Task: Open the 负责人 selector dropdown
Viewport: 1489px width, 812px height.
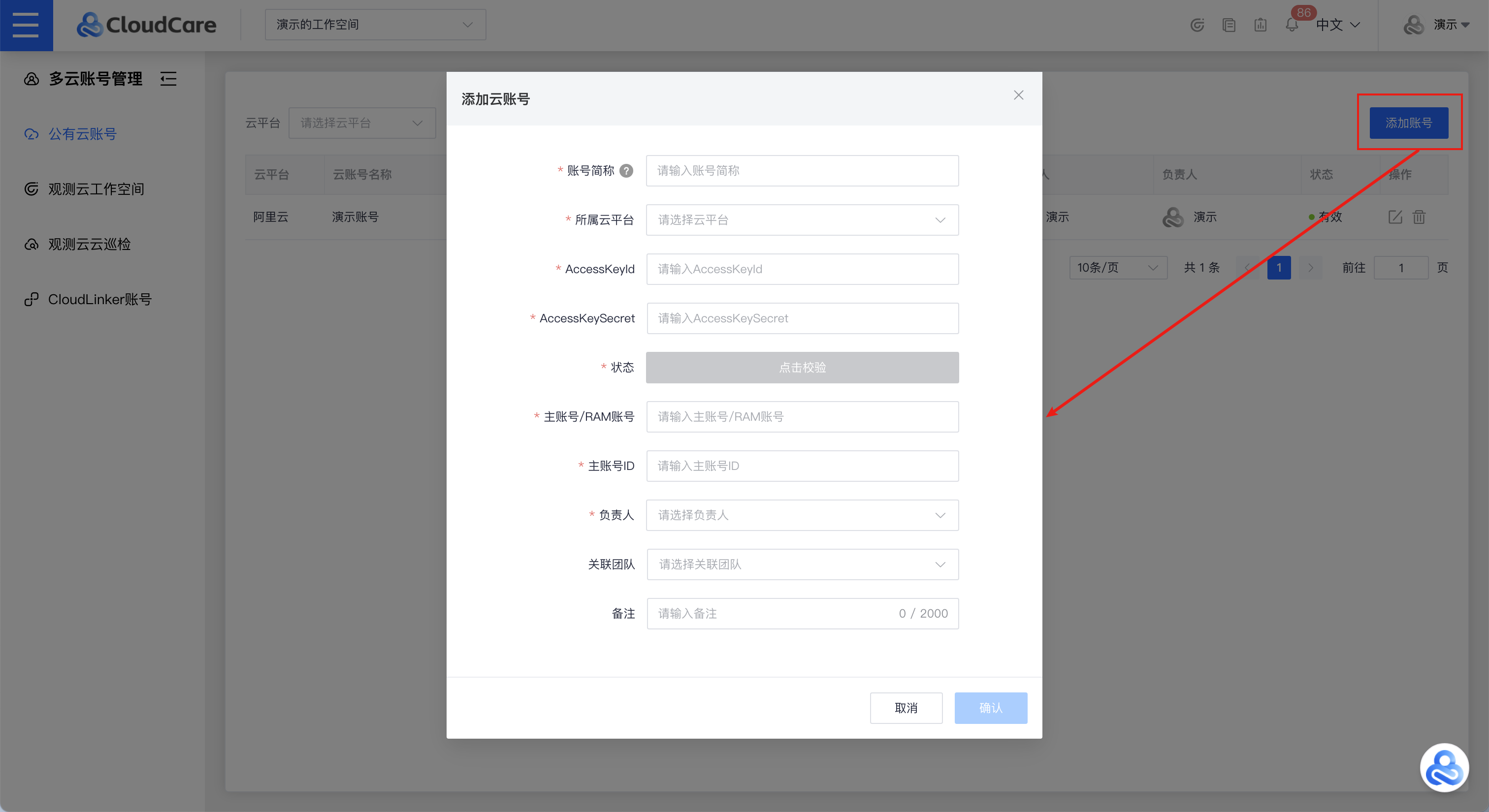Action: [802, 515]
